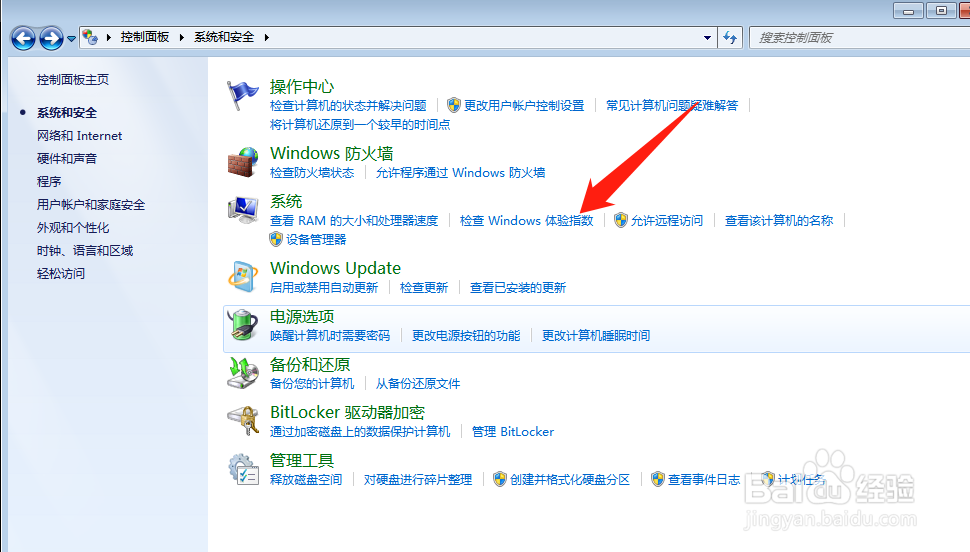Open 网络和 Internet category in sidebar
Viewport: 970px width, 552px height.
(79, 136)
